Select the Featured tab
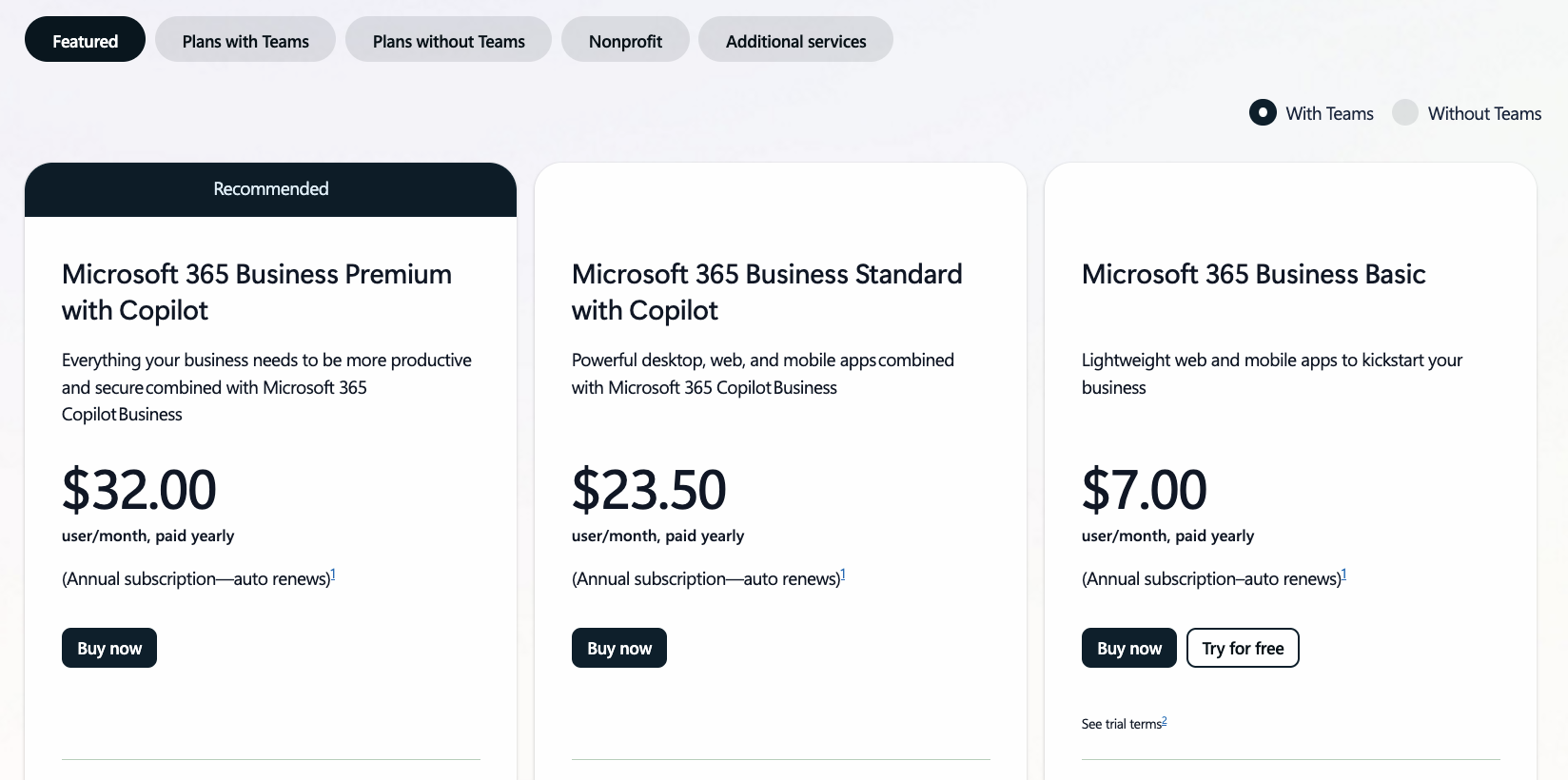Screen dimensions: 1568x780 [x=85, y=40]
